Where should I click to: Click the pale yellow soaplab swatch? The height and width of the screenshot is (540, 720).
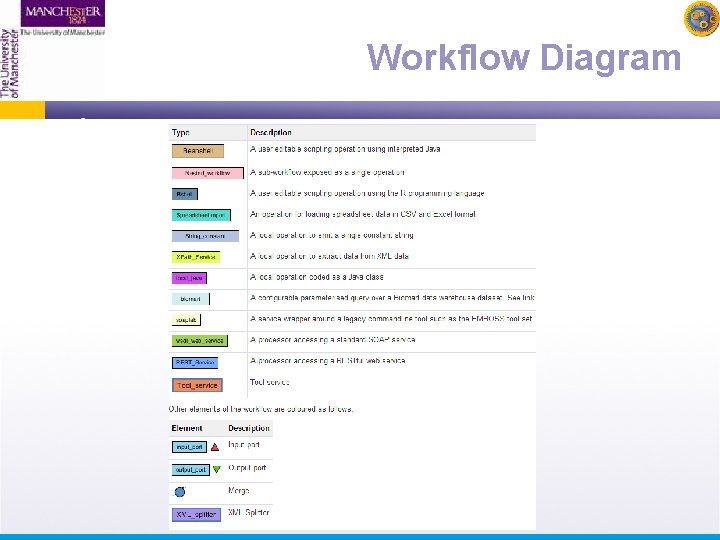tap(186, 320)
